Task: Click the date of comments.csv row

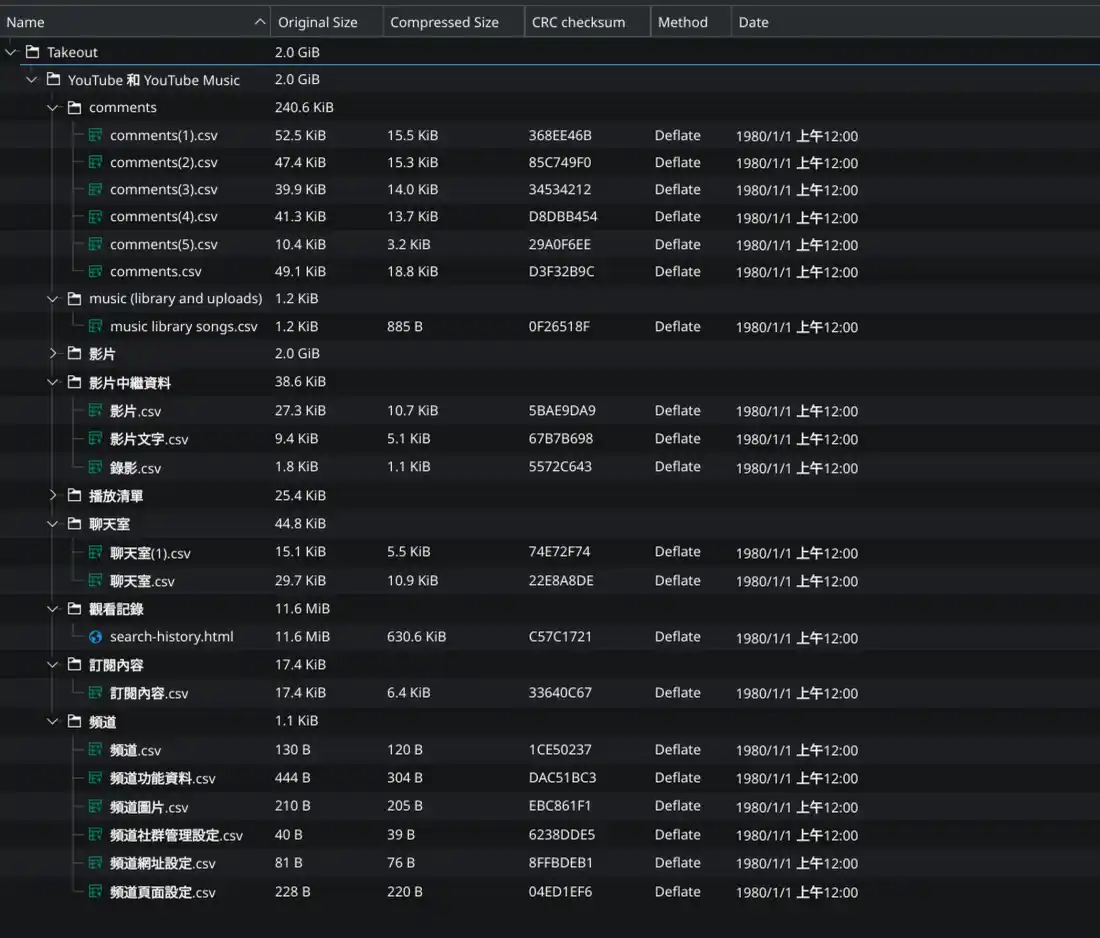Action: [x=796, y=272]
